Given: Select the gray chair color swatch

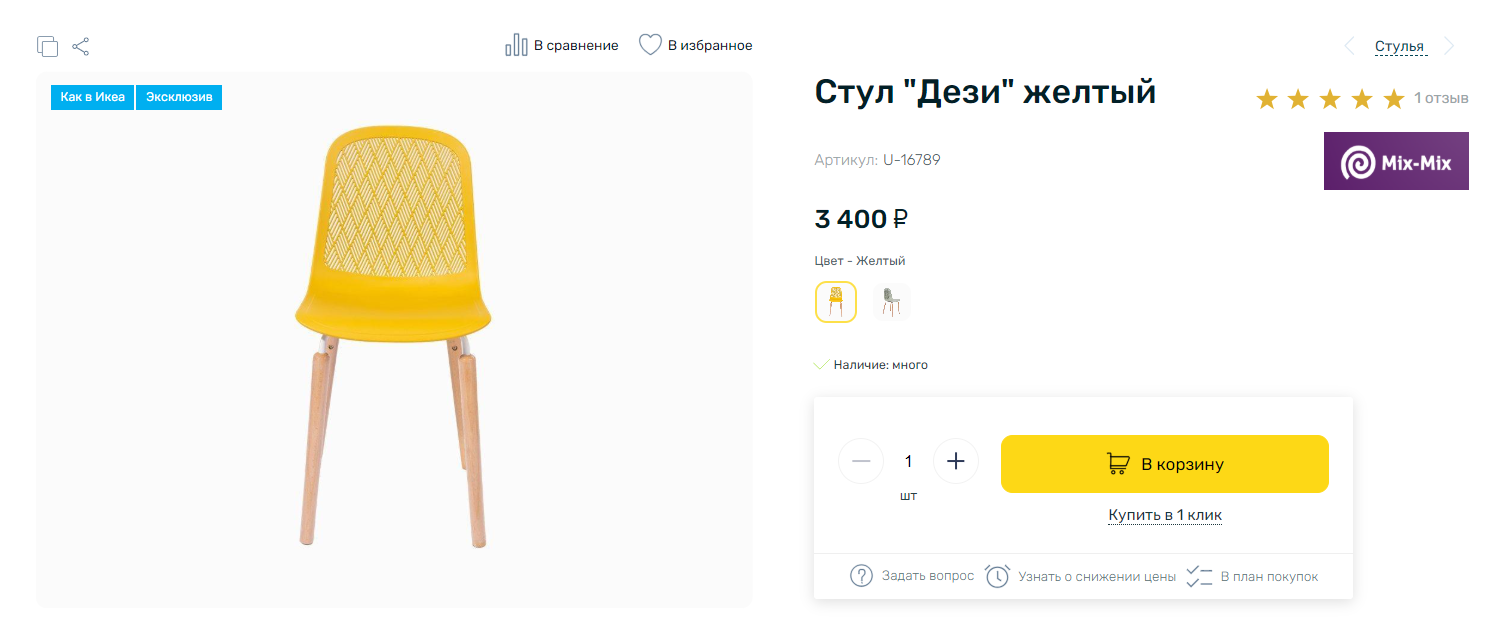Looking at the screenshot, I should coord(891,302).
